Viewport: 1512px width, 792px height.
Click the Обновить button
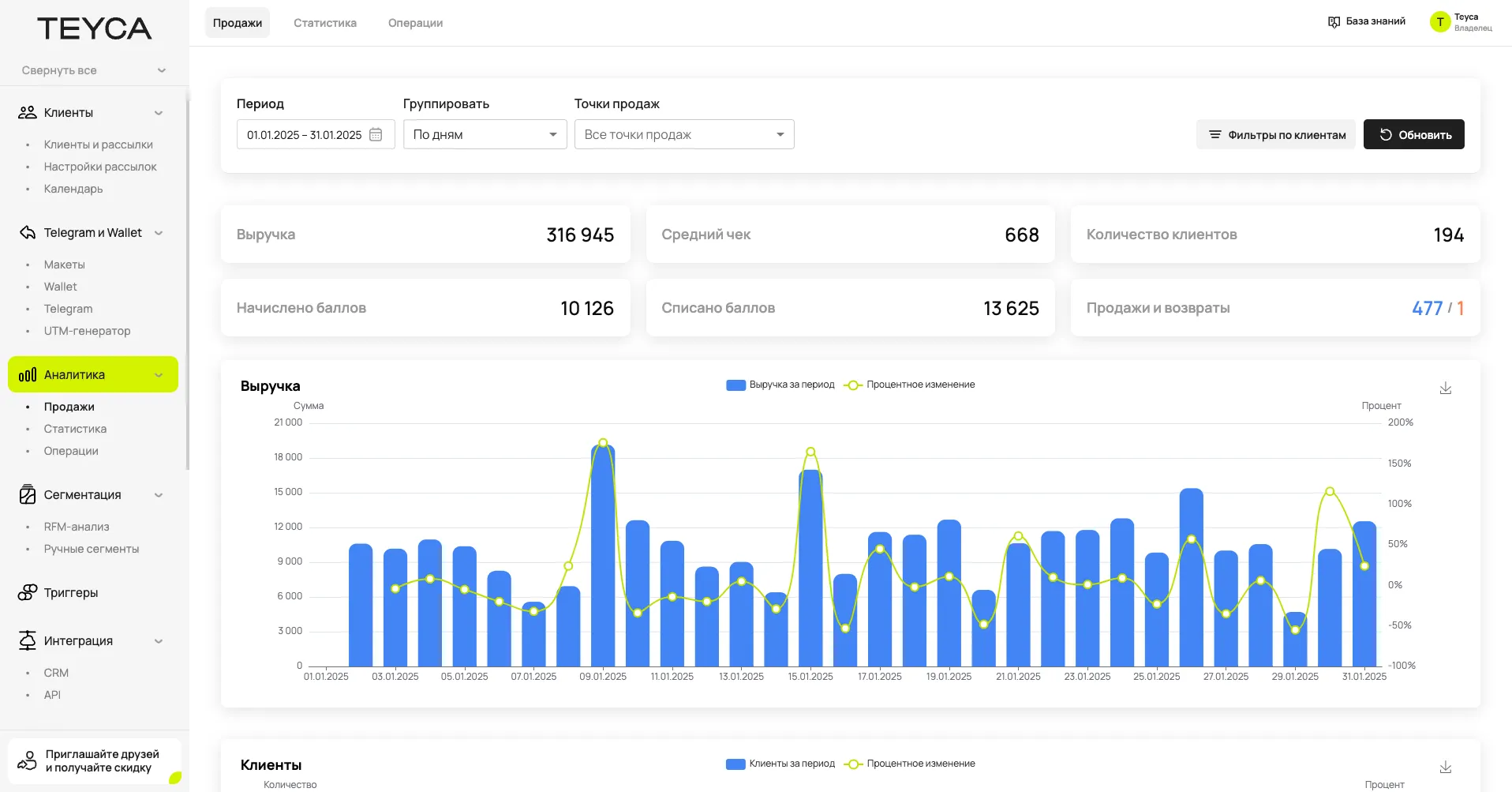click(1413, 134)
